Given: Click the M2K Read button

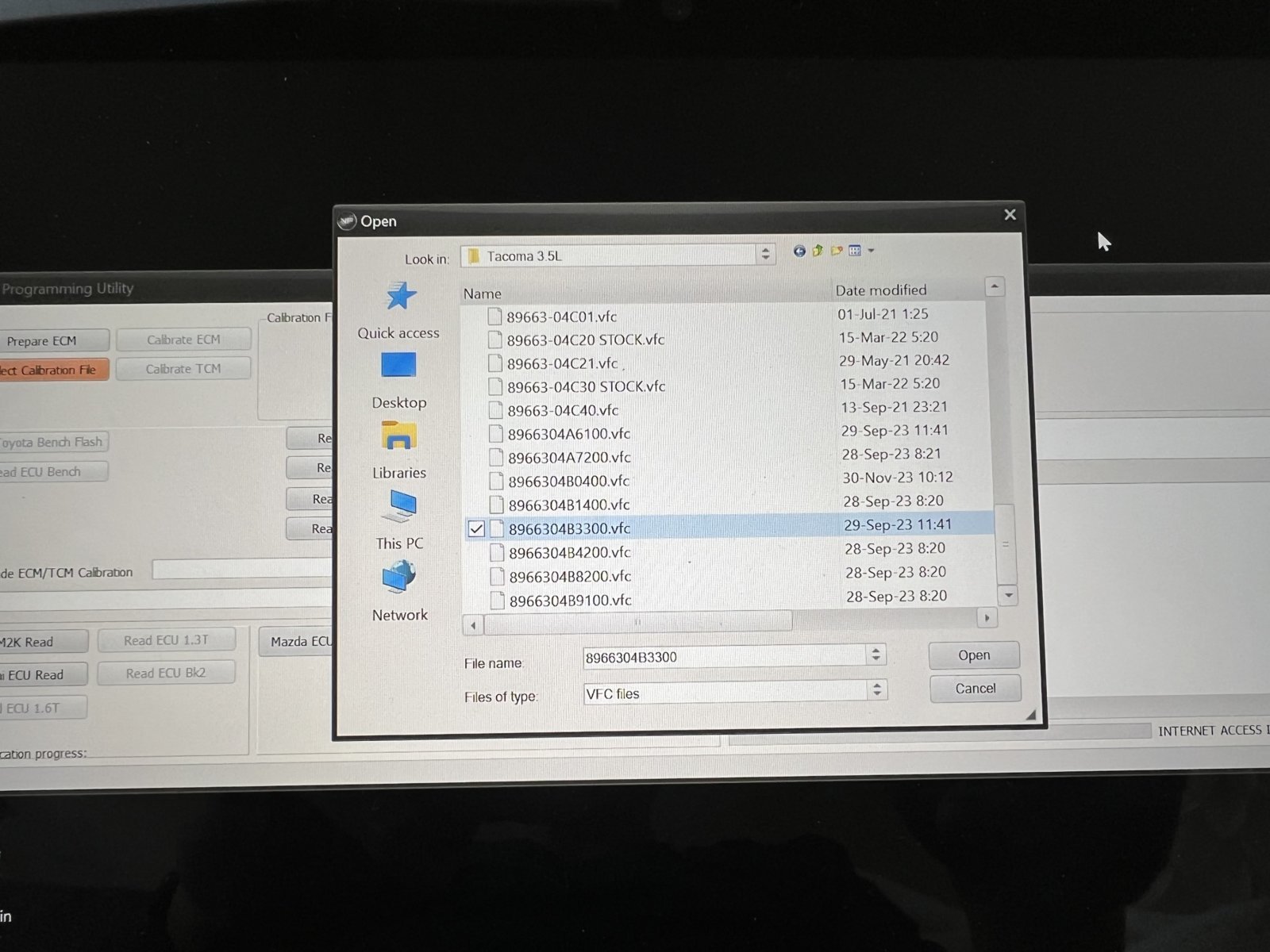Looking at the screenshot, I should [44, 642].
